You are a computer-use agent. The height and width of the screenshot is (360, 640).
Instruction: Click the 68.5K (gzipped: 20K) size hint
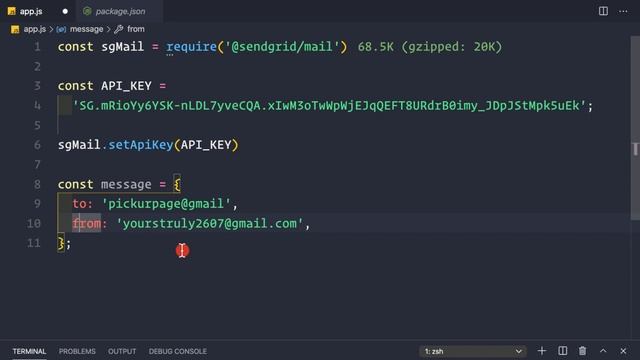(429, 47)
